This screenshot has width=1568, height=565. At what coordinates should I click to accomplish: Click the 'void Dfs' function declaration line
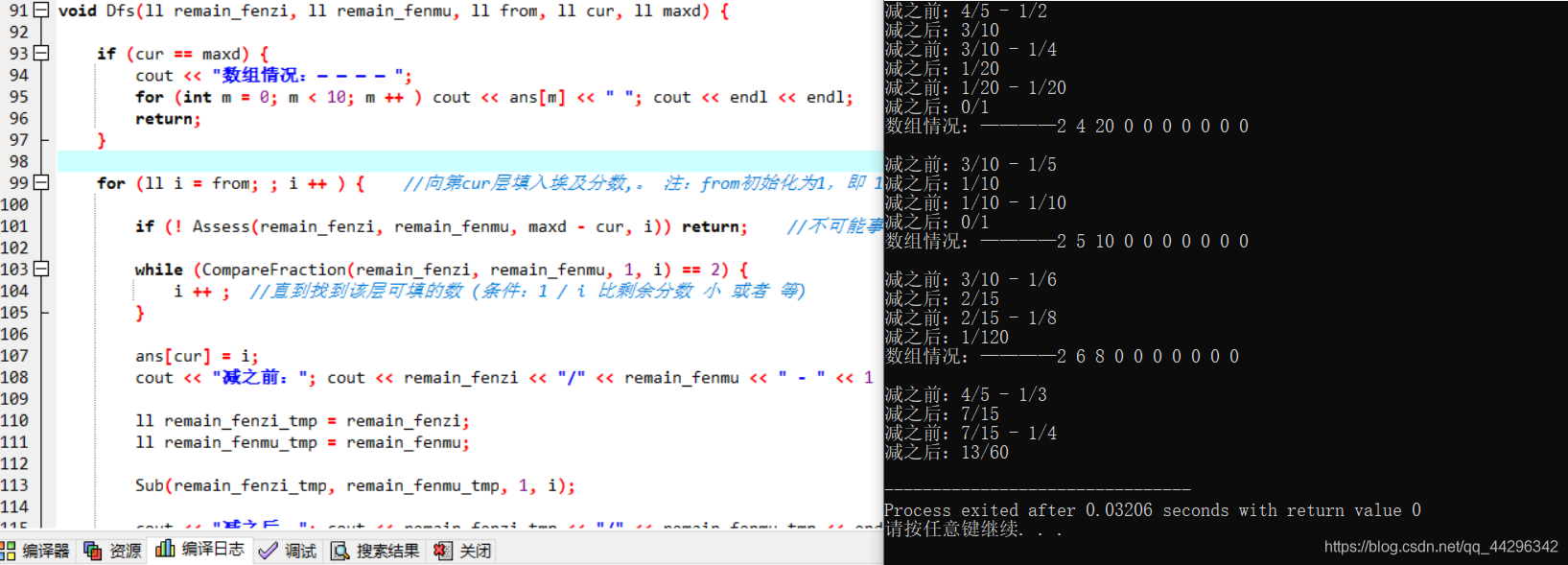(393, 12)
